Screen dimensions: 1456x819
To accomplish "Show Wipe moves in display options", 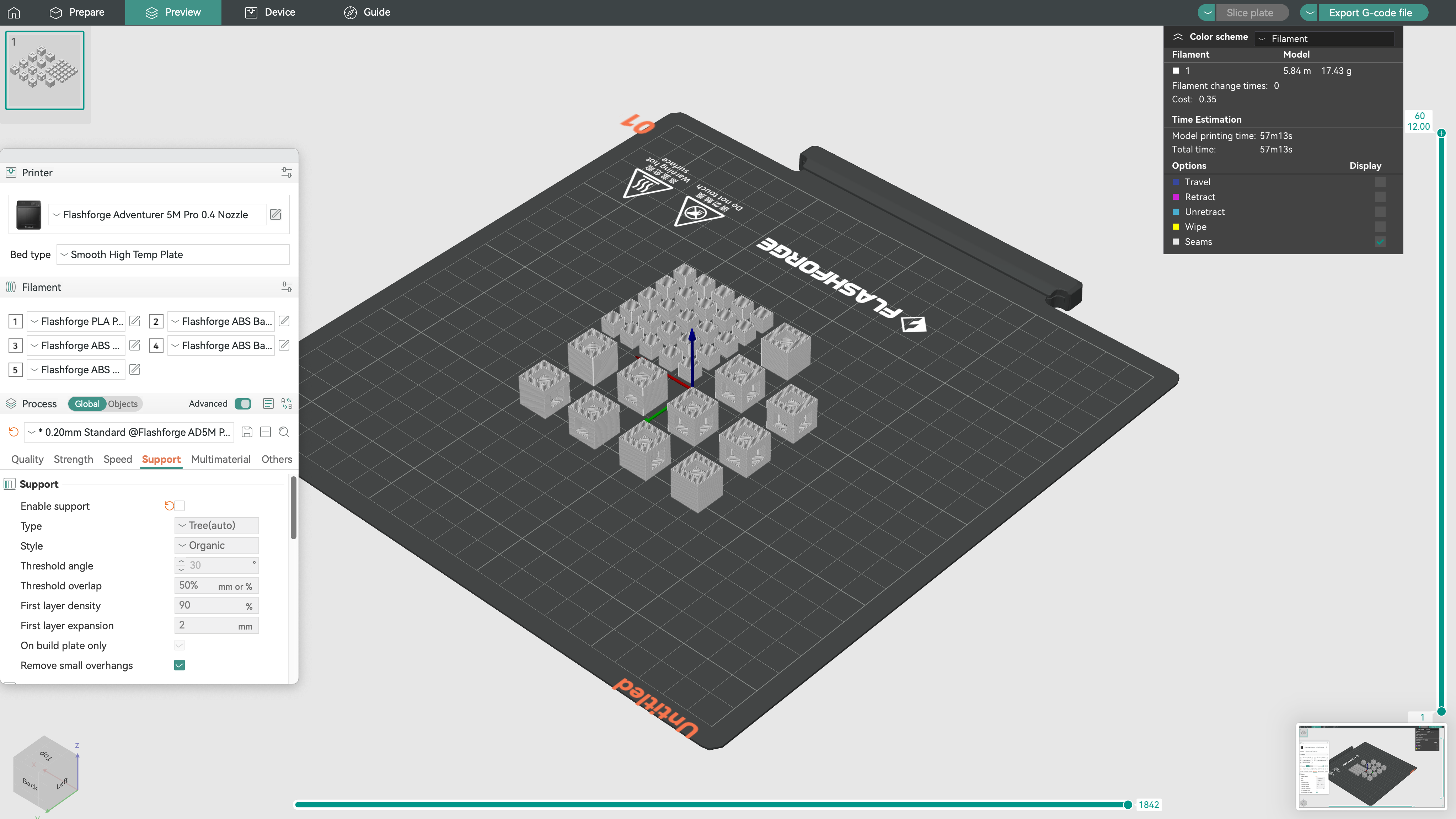I will pyautogui.click(x=1380, y=227).
